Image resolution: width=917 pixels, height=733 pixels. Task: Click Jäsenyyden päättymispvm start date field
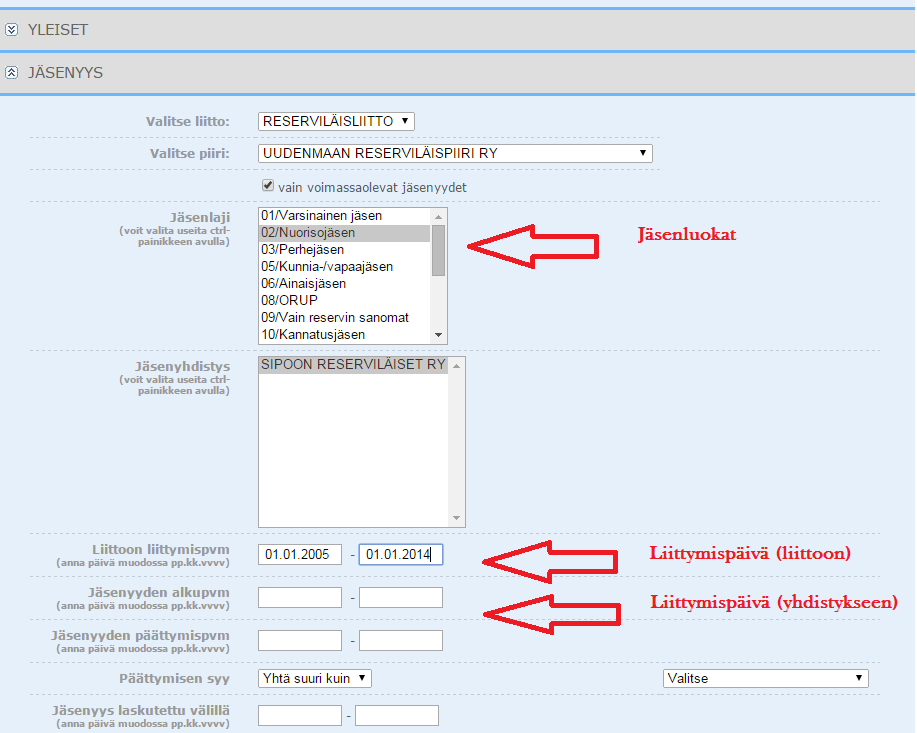[300, 641]
